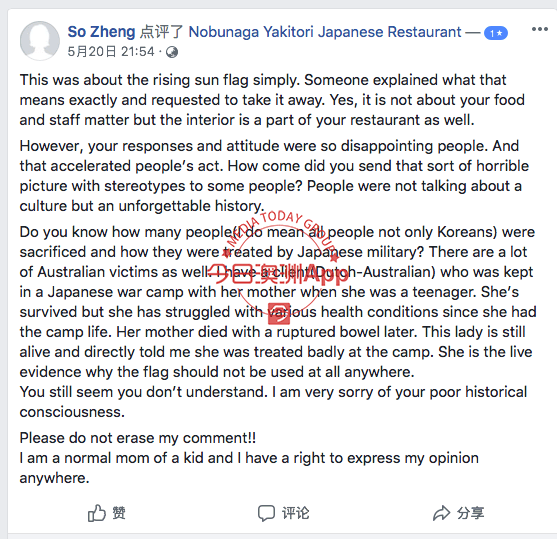Screen dimensions: 557x539
Task: Click the globe public privacy icon
Action: point(172,52)
